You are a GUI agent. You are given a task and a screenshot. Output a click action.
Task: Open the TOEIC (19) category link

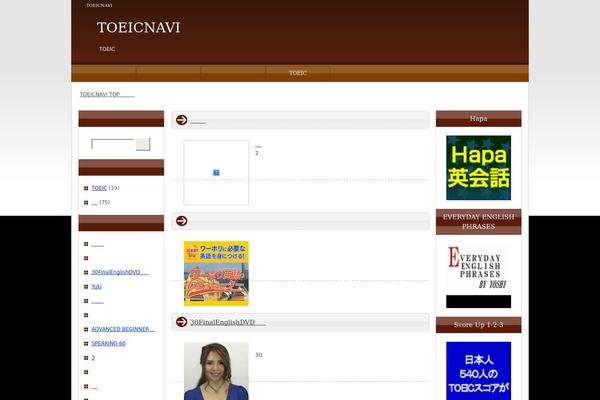click(x=99, y=188)
